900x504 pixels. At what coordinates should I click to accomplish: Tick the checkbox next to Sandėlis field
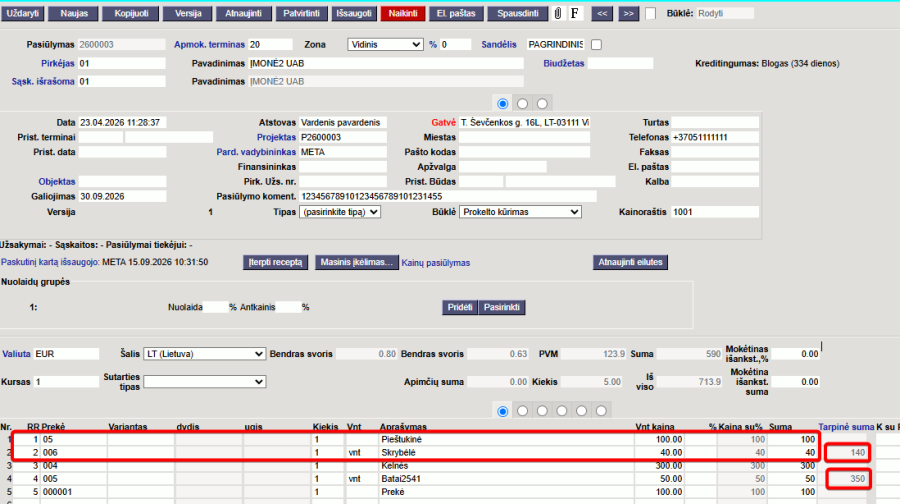click(x=596, y=45)
